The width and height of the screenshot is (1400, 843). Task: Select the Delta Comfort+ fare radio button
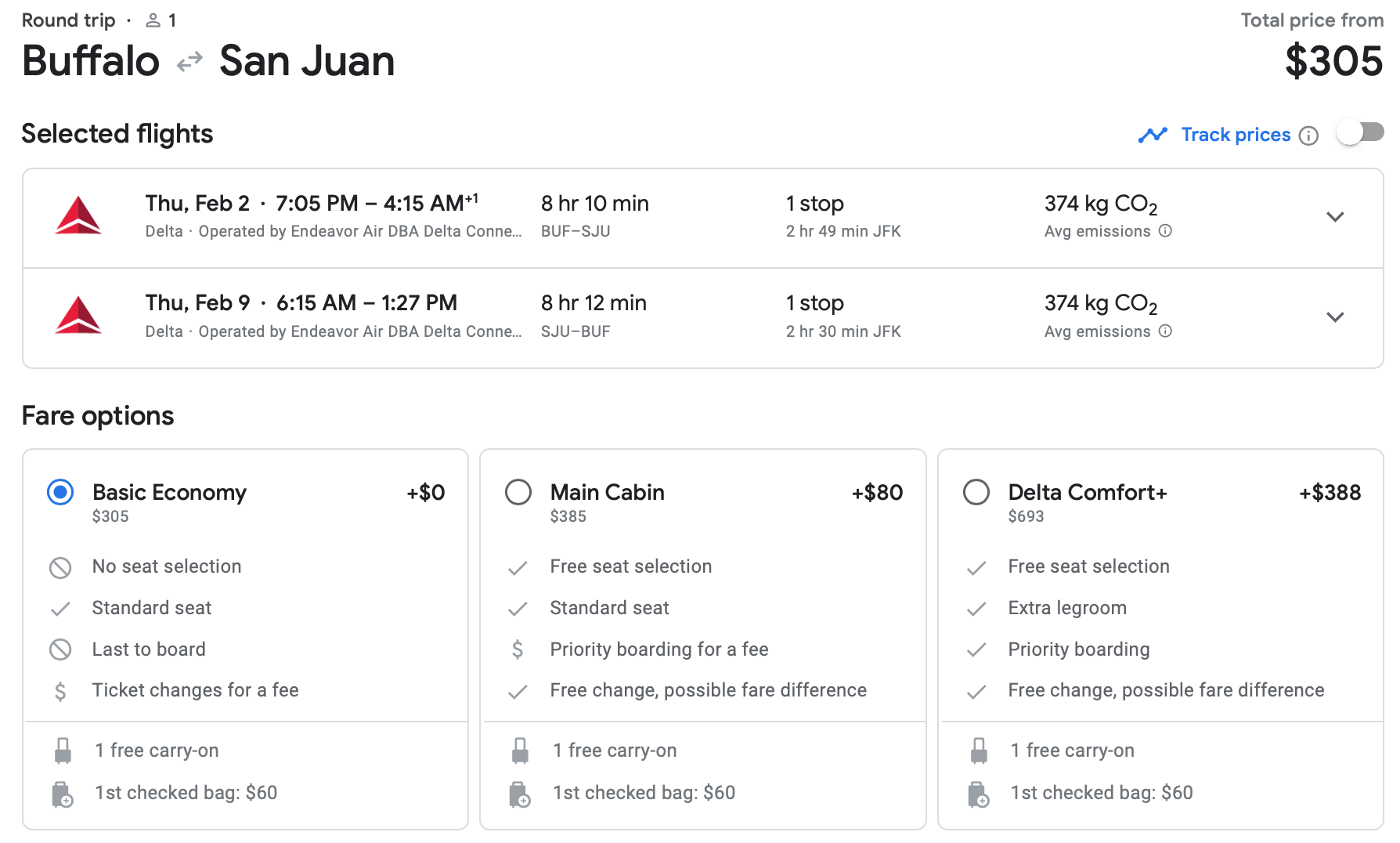click(976, 492)
